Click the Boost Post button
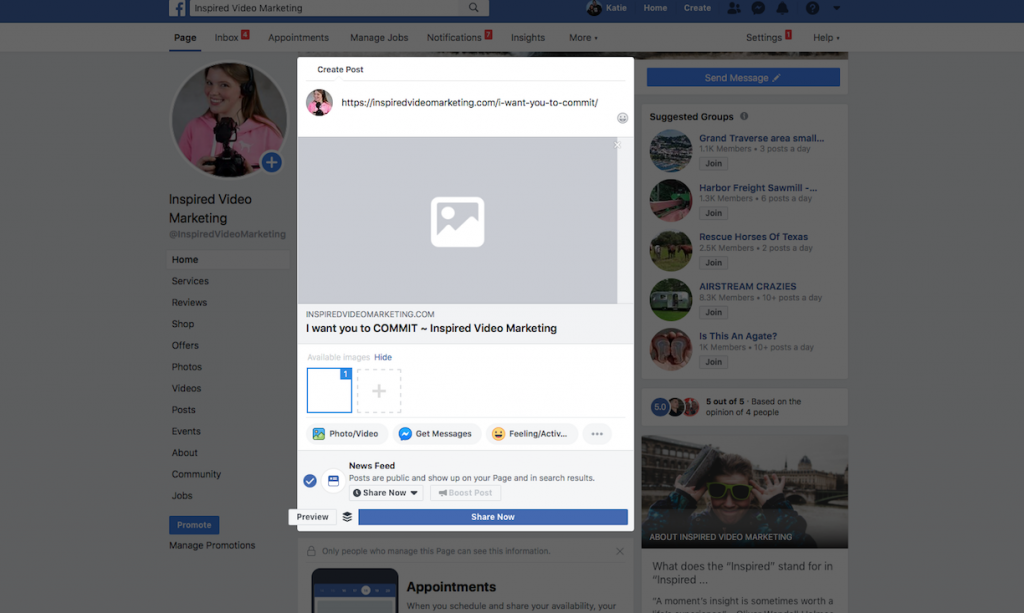The image size is (1024, 613). point(465,493)
